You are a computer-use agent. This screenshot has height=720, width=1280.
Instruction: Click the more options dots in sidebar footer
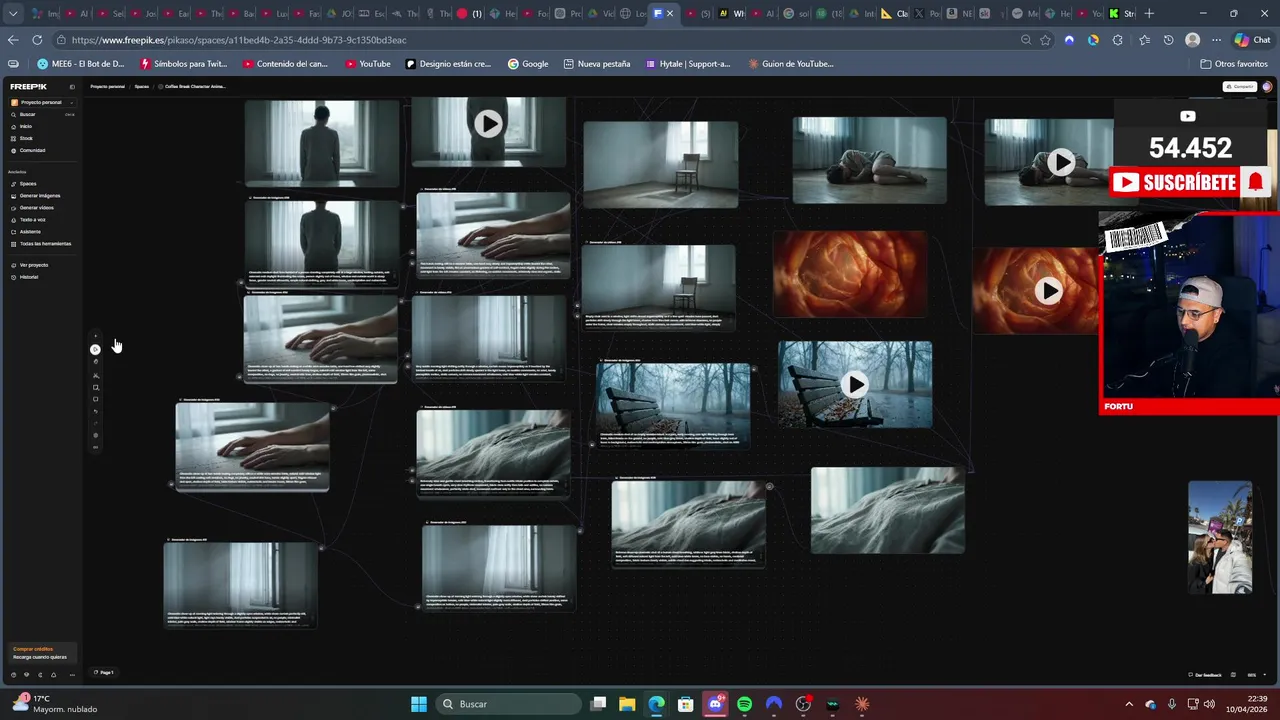click(71, 675)
